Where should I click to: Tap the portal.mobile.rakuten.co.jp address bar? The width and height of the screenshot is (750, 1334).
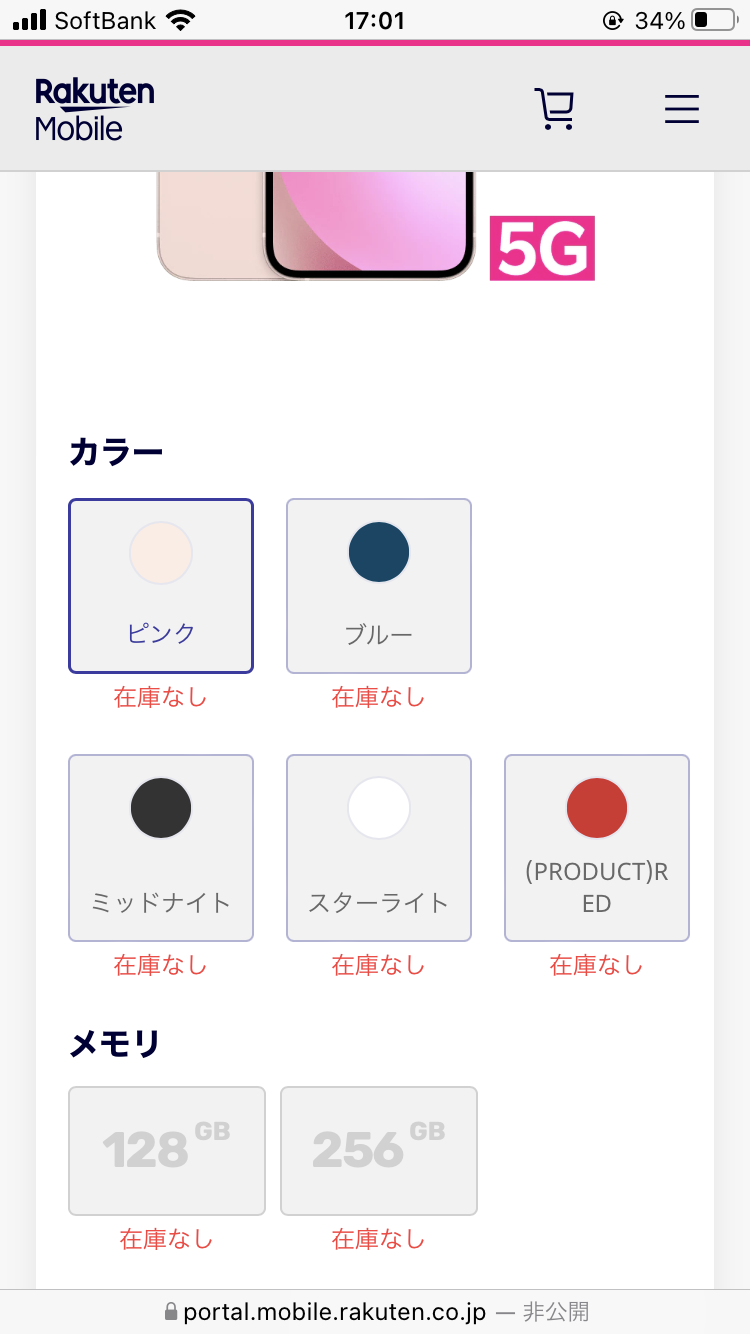coord(335,1311)
